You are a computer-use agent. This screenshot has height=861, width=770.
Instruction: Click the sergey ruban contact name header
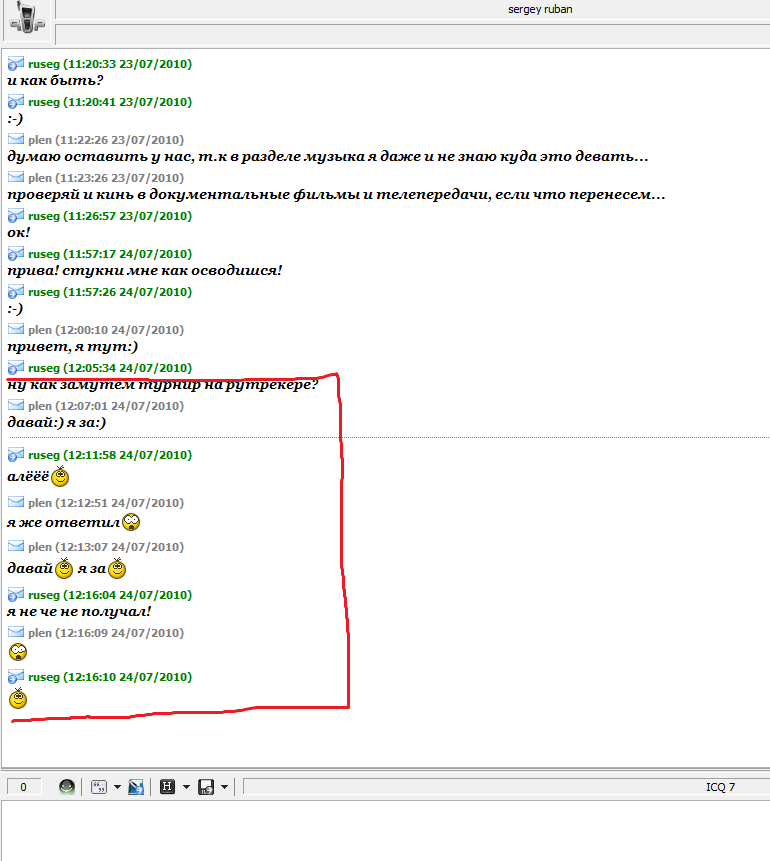pyautogui.click(x=540, y=9)
